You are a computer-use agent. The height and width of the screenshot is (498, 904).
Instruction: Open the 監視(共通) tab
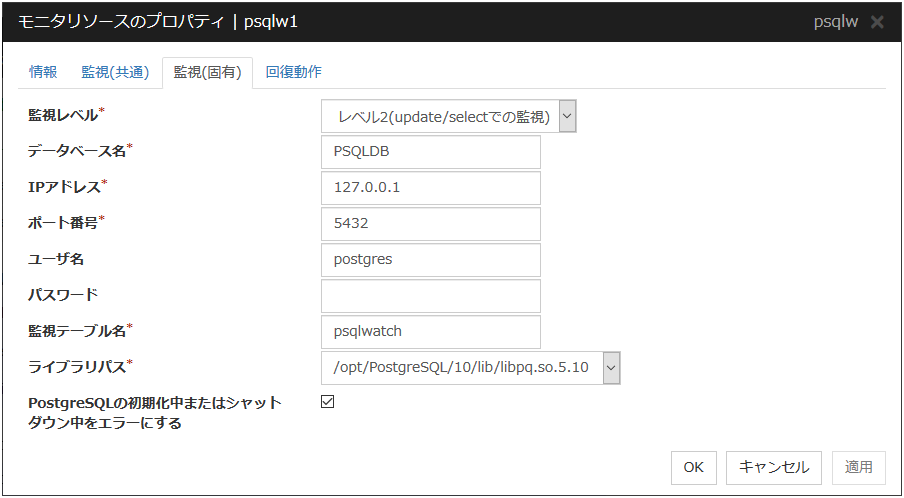pos(115,72)
